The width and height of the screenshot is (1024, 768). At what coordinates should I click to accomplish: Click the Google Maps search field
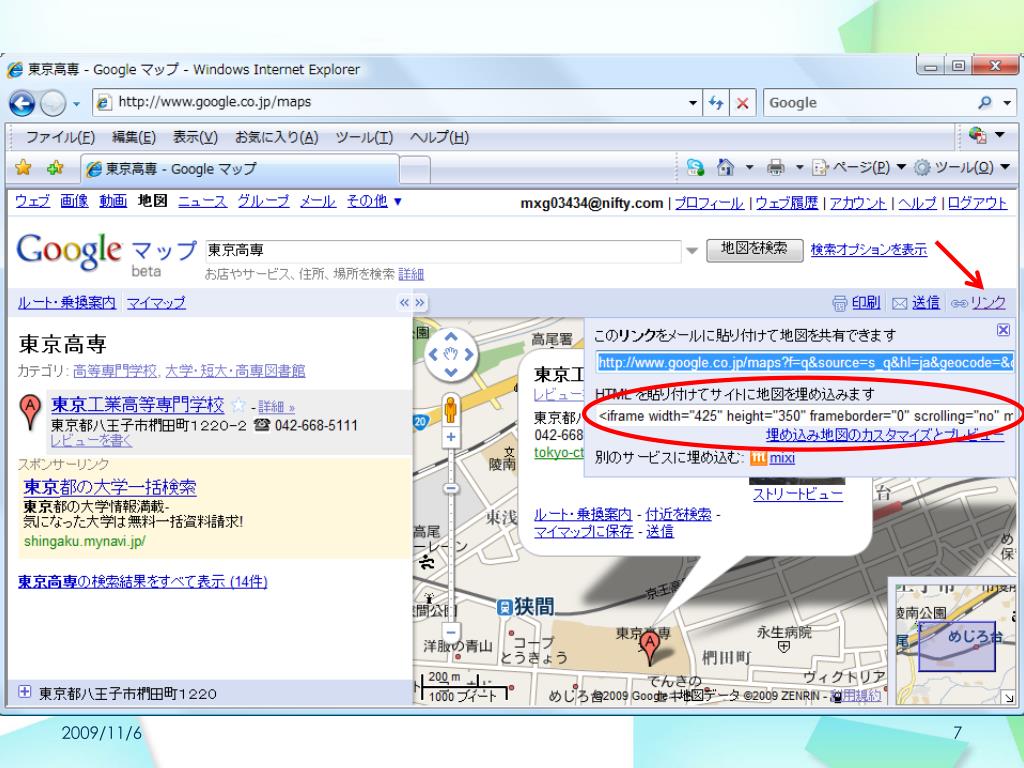[x=443, y=251]
